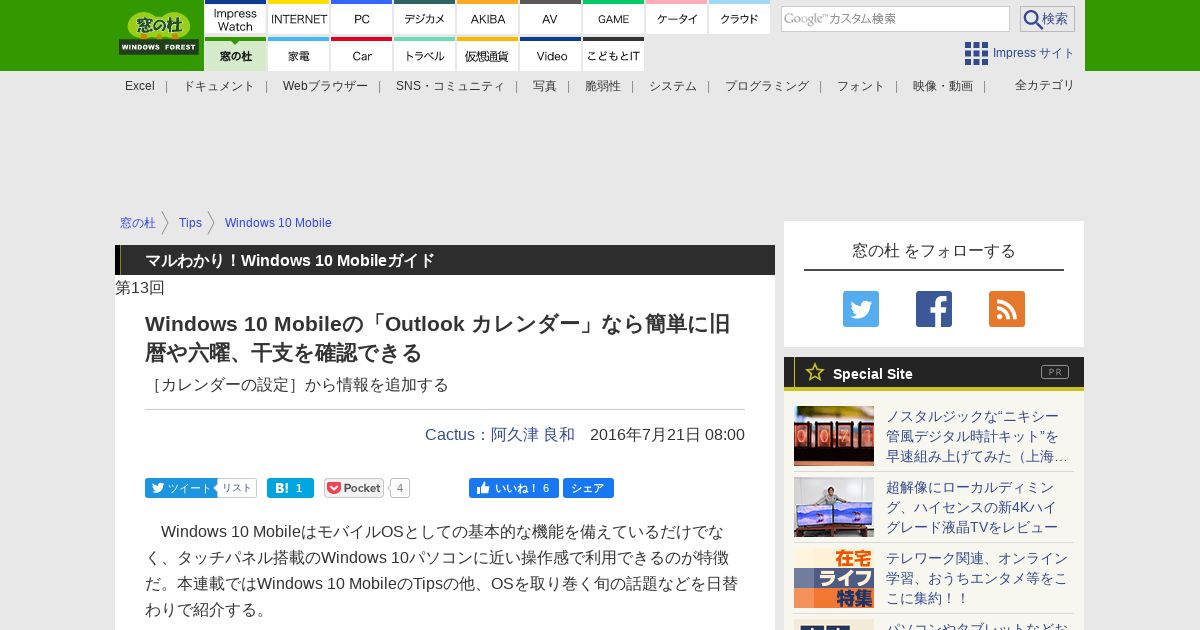
Task: Click the Tips breadcrumb link
Action: tap(190, 223)
